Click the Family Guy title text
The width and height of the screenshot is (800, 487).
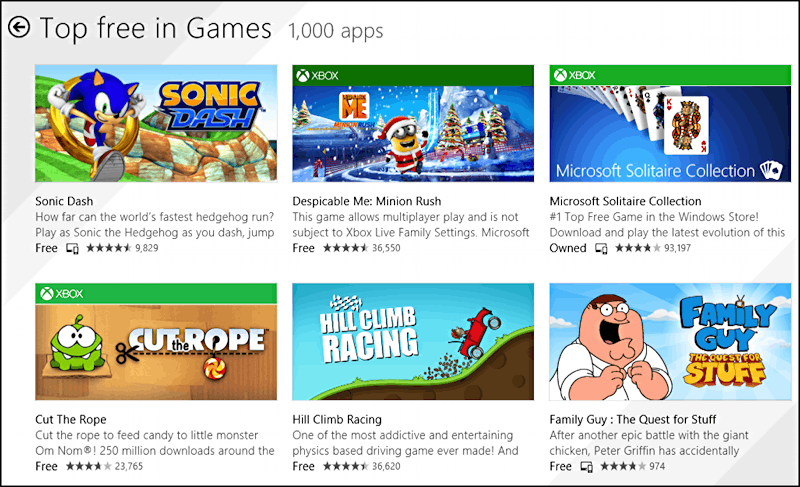633,419
